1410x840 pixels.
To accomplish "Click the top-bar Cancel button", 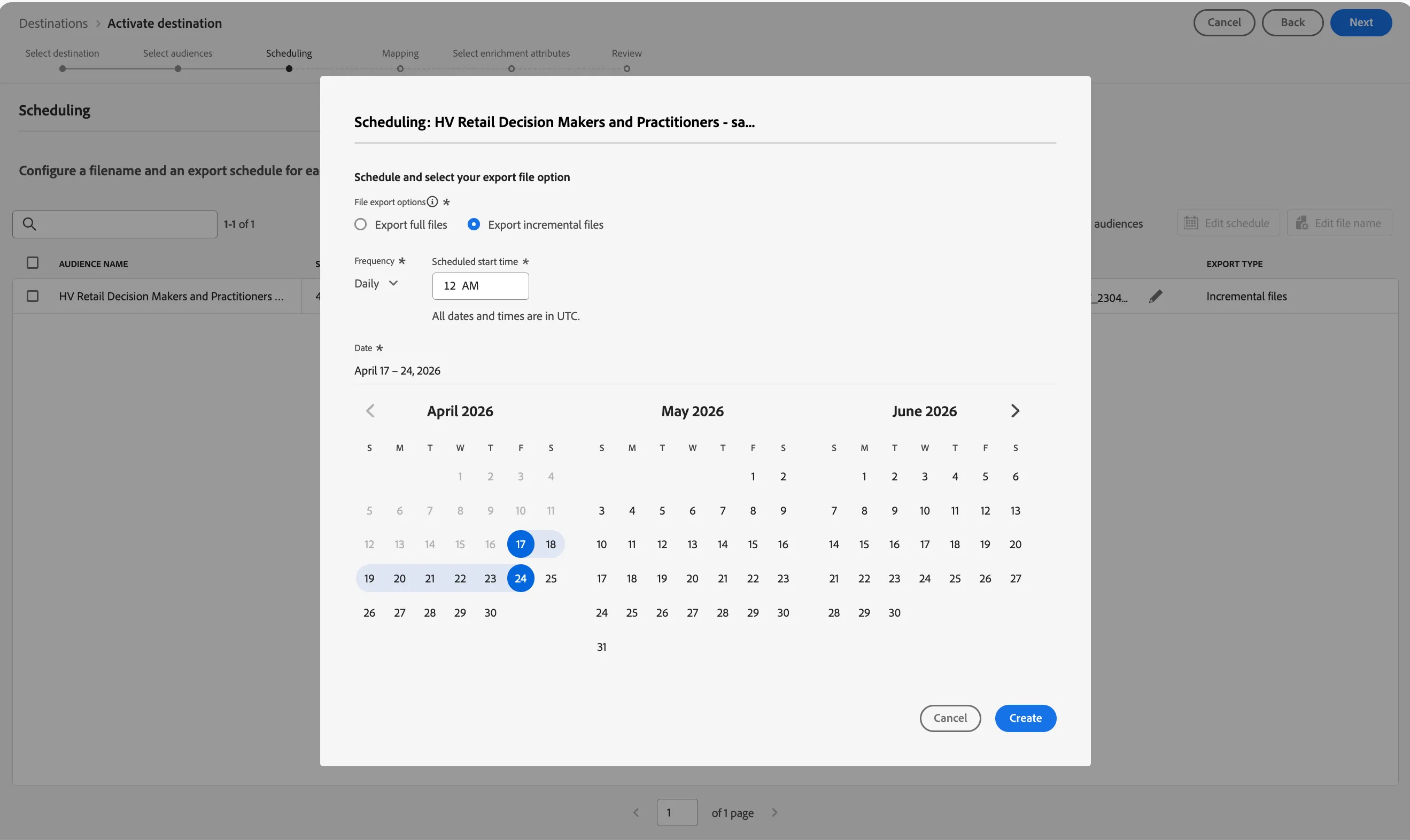I will (1225, 22).
